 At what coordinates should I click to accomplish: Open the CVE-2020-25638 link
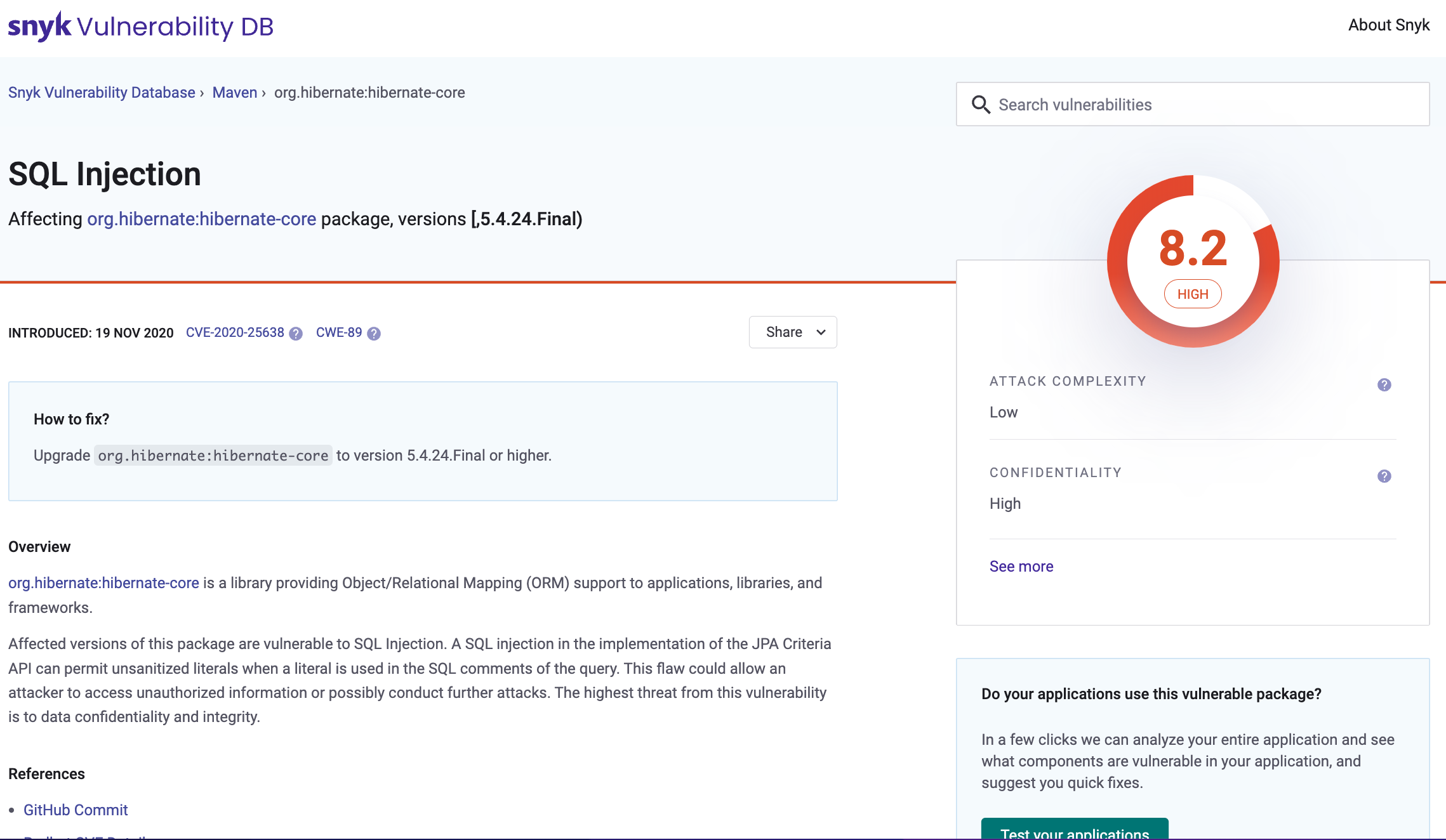235,332
